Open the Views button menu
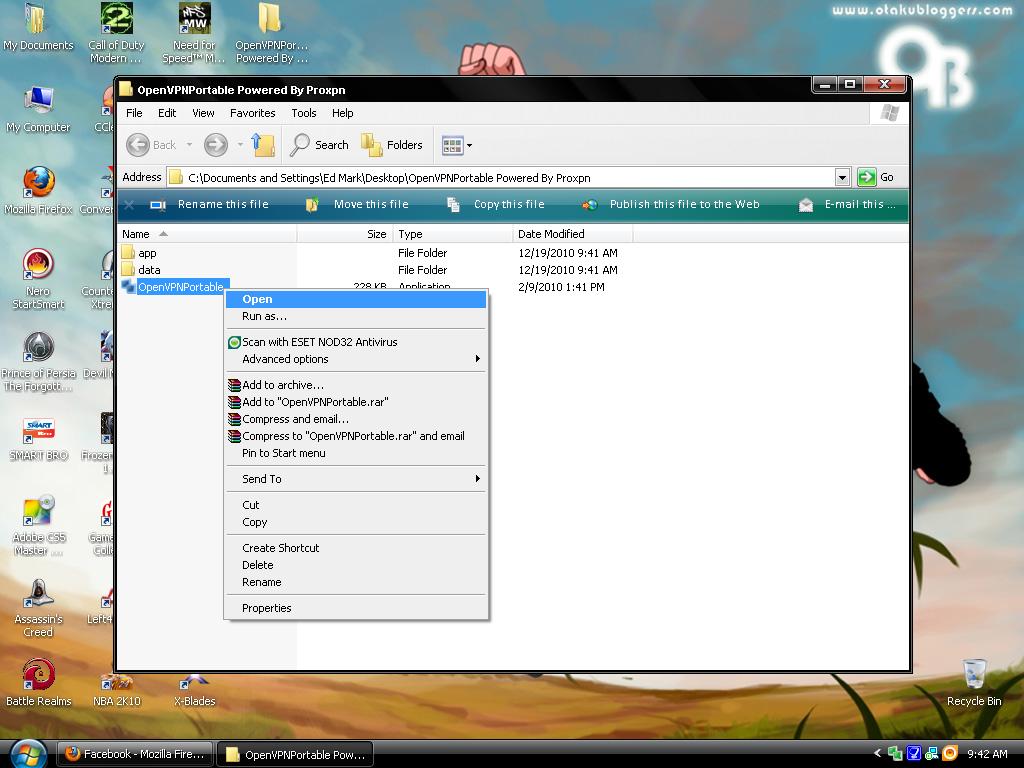The width and height of the screenshot is (1024, 768). (456, 145)
